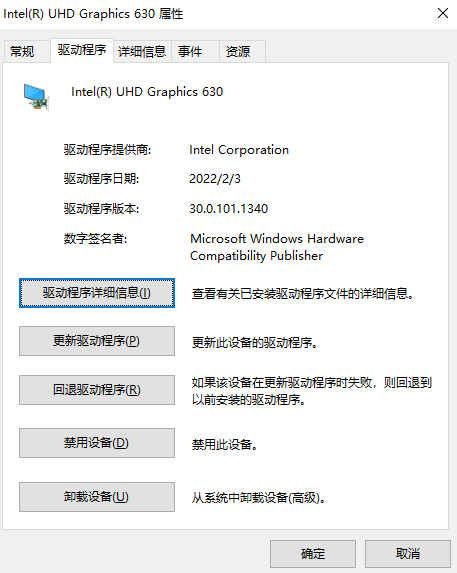This screenshot has height=573, width=457.
Task: Click the dialog title bar text
Action: pyautogui.click(x=93, y=14)
